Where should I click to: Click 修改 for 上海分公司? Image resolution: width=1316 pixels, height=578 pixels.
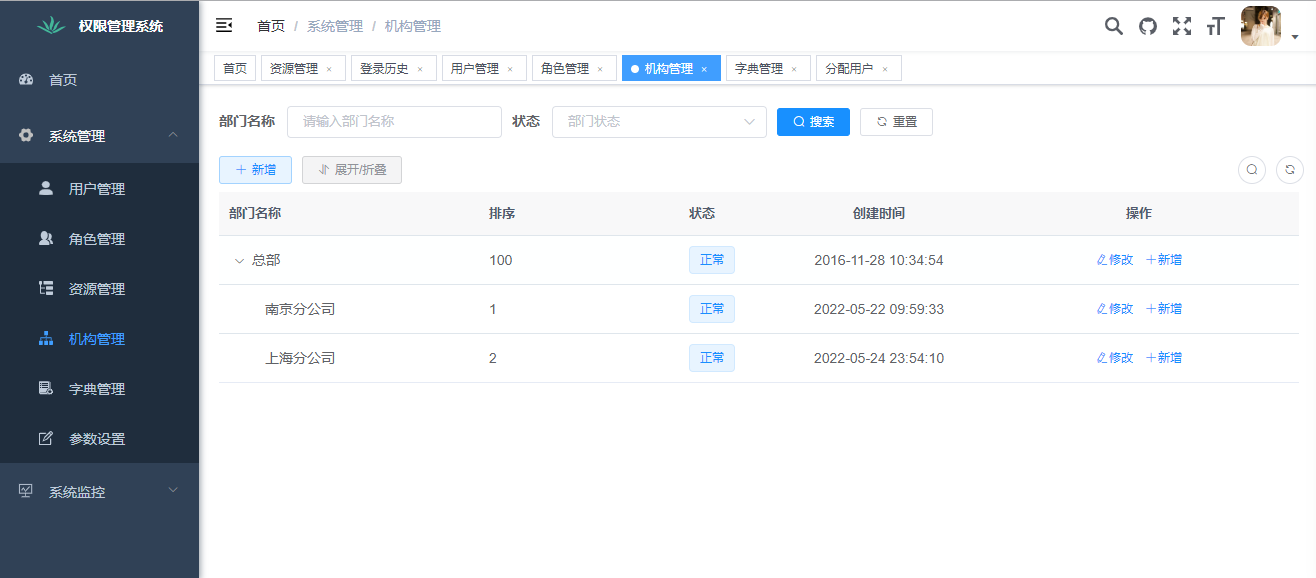[x=1115, y=358]
